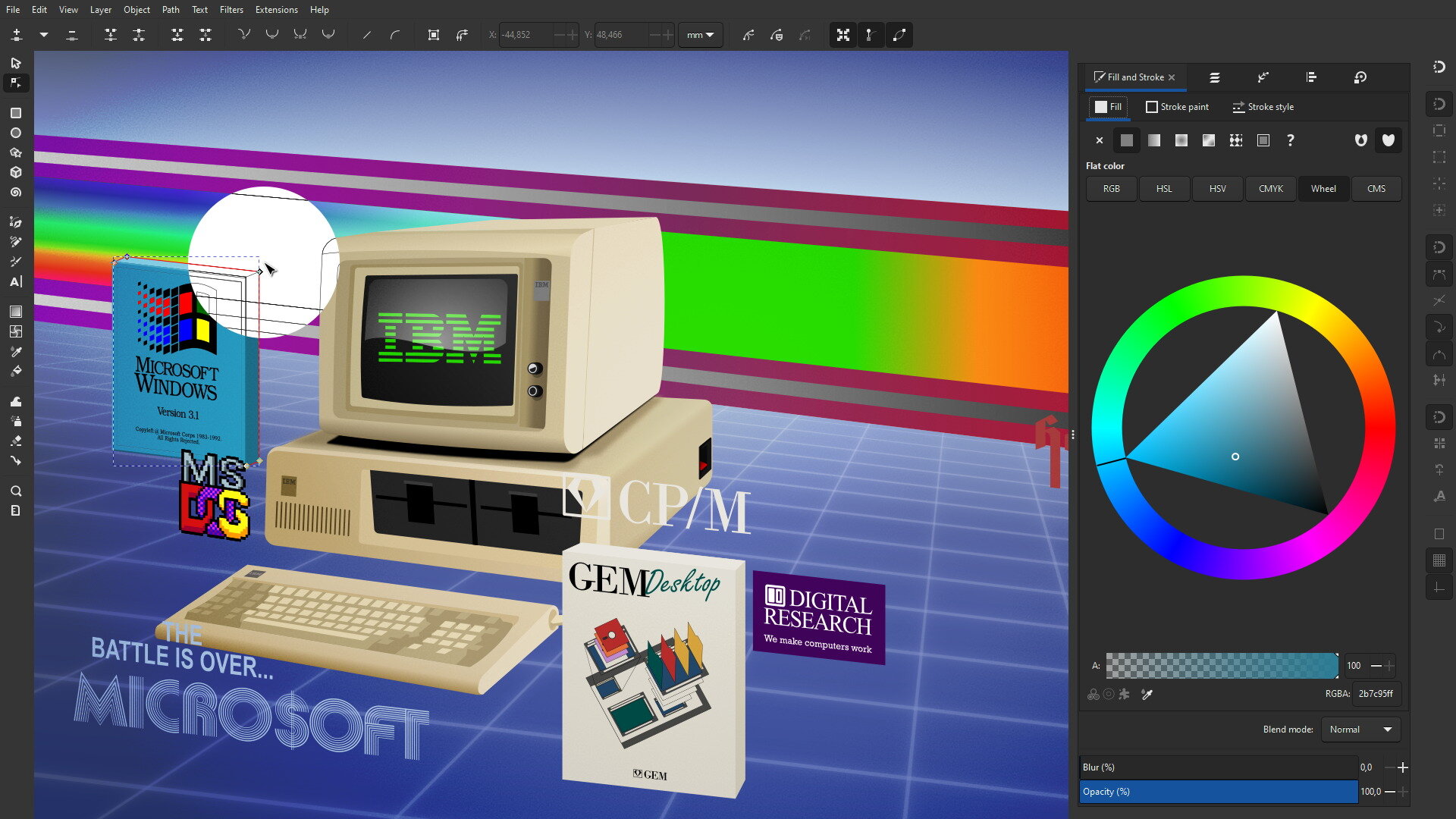Select the CMS color mode button
The width and height of the screenshot is (1456, 819).
tap(1376, 189)
